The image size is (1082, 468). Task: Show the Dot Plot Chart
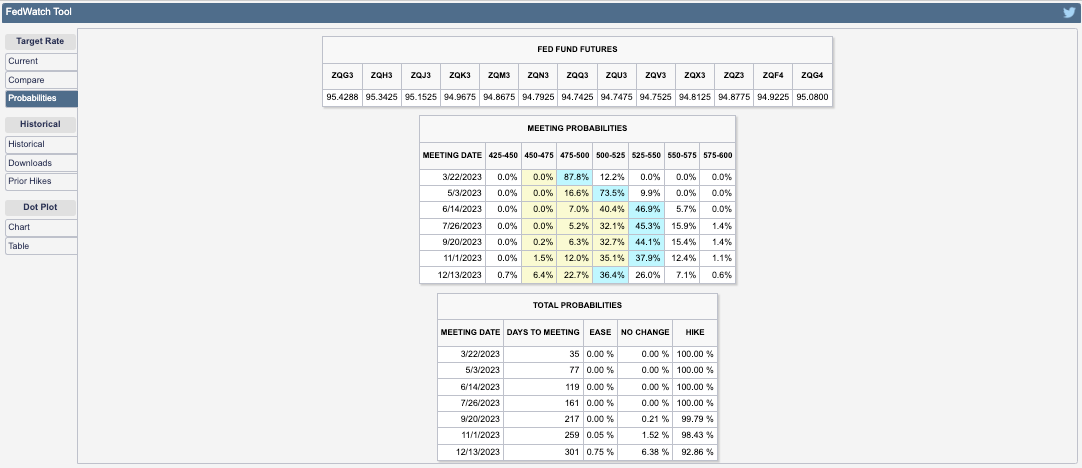(40, 227)
